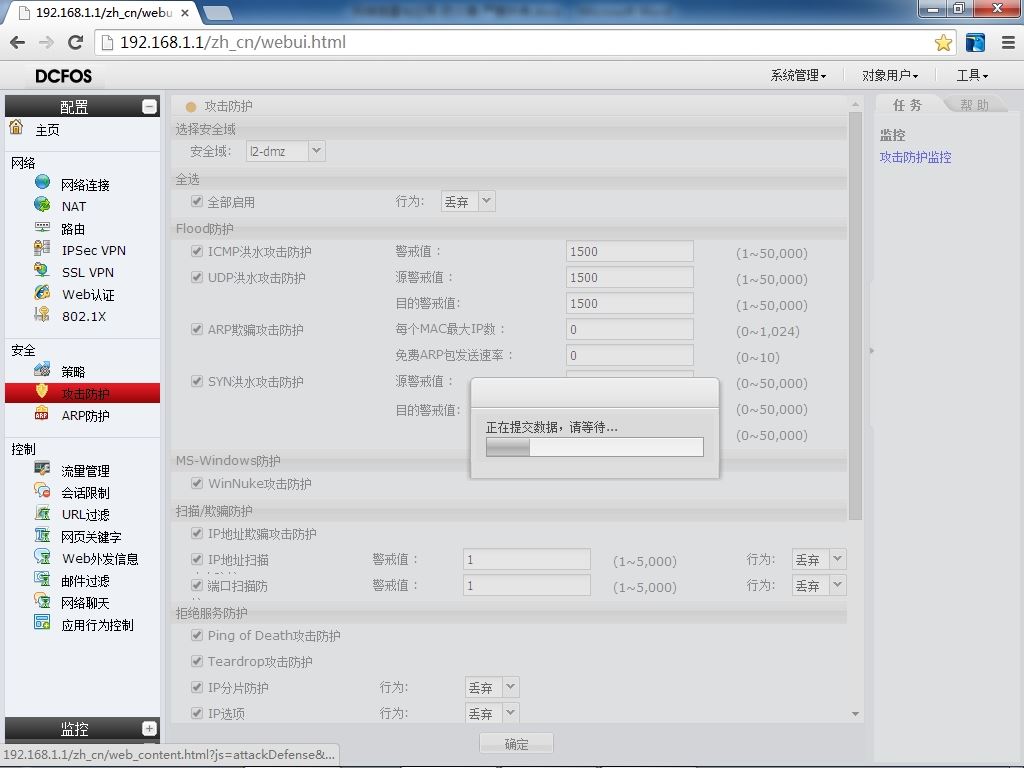Viewport: 1024px width, 768px height.
Task: Click the new tab button
Action: point(218,12)
